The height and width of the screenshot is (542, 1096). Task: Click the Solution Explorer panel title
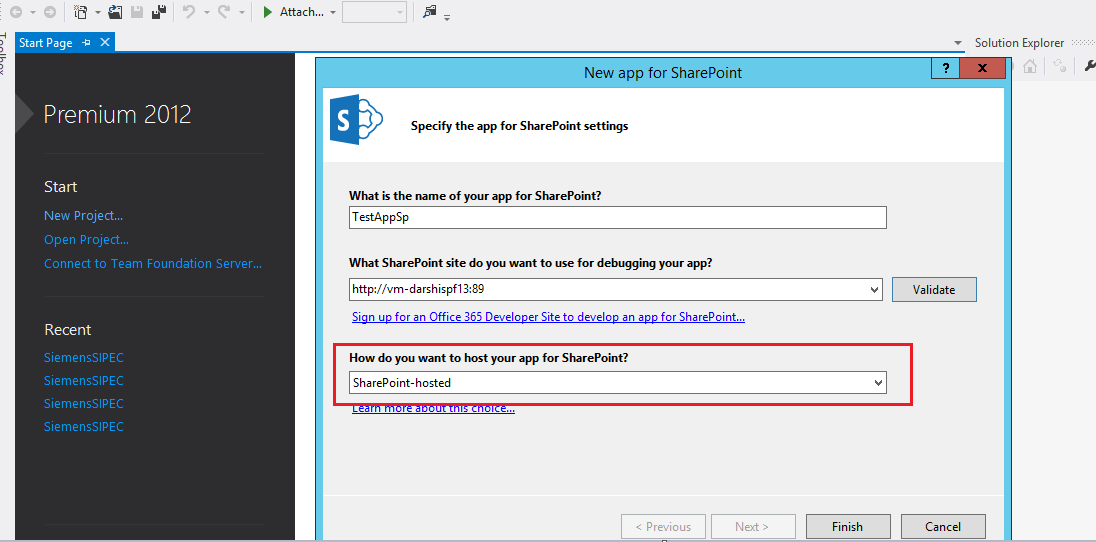[1019, 43]
